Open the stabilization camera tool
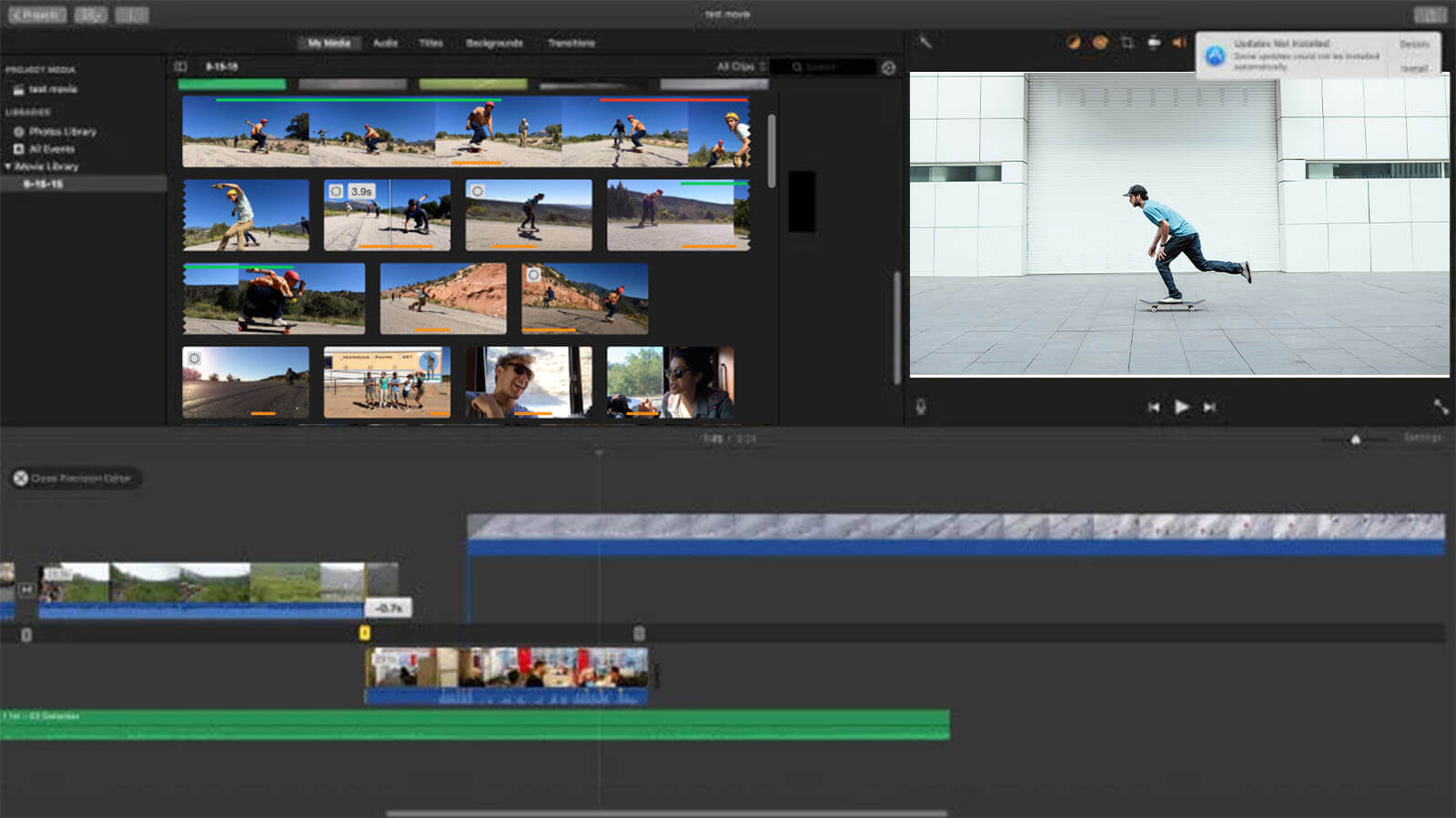The image size is (1456, 818). click(x=1154, y=42)
